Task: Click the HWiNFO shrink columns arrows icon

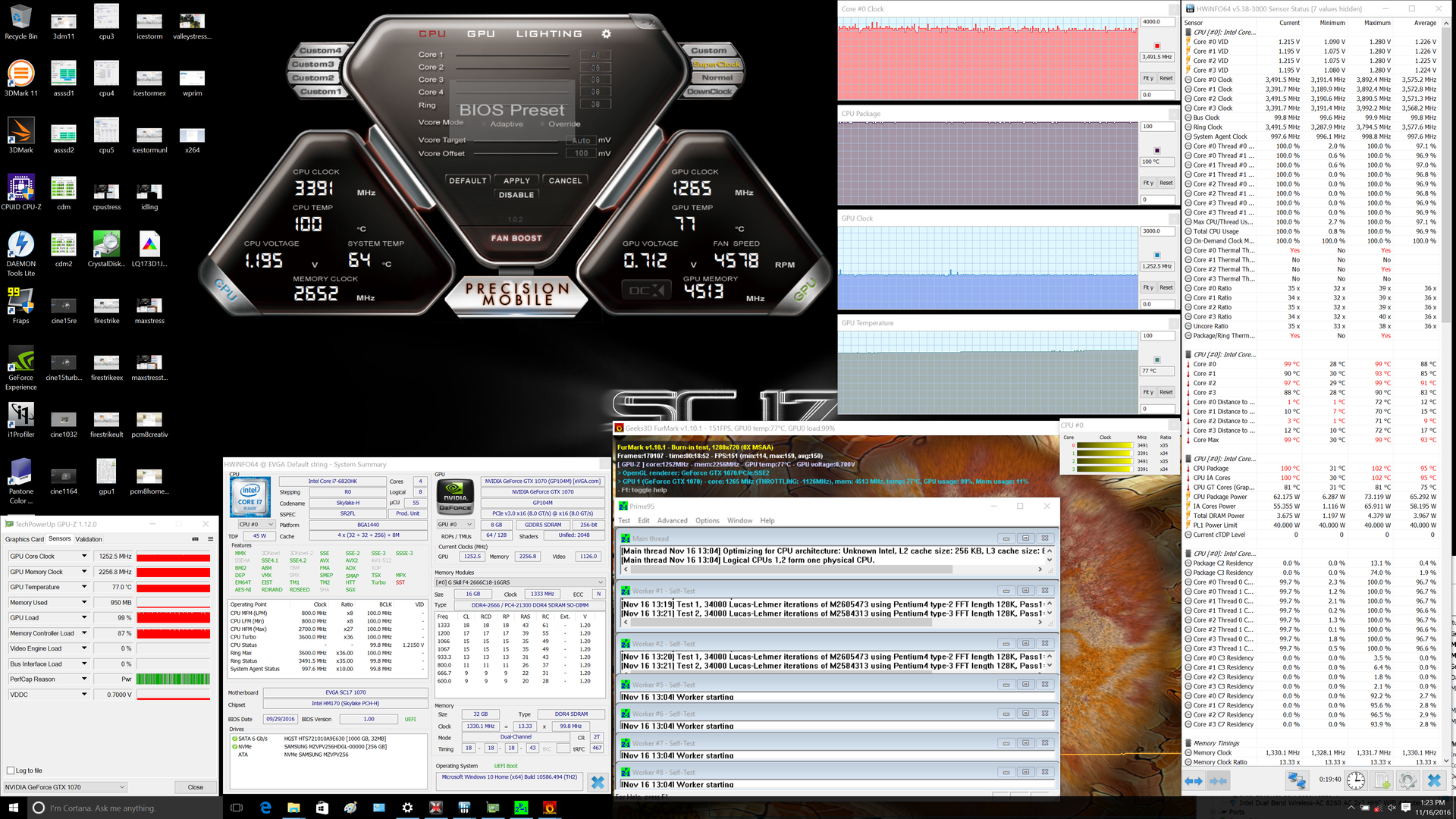Action: (1219, 780)
